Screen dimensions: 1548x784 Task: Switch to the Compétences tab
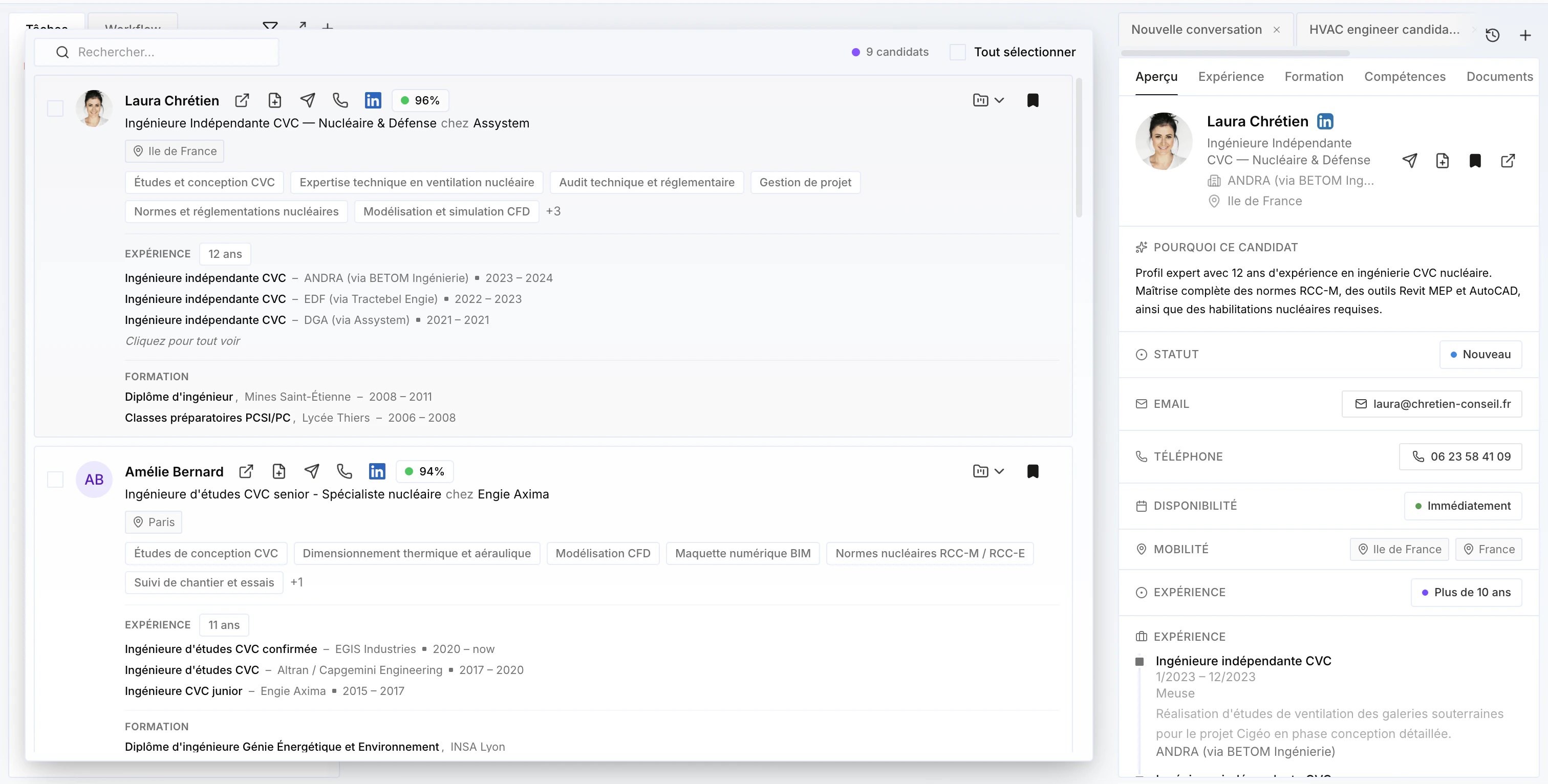(x=1404, y=77)
